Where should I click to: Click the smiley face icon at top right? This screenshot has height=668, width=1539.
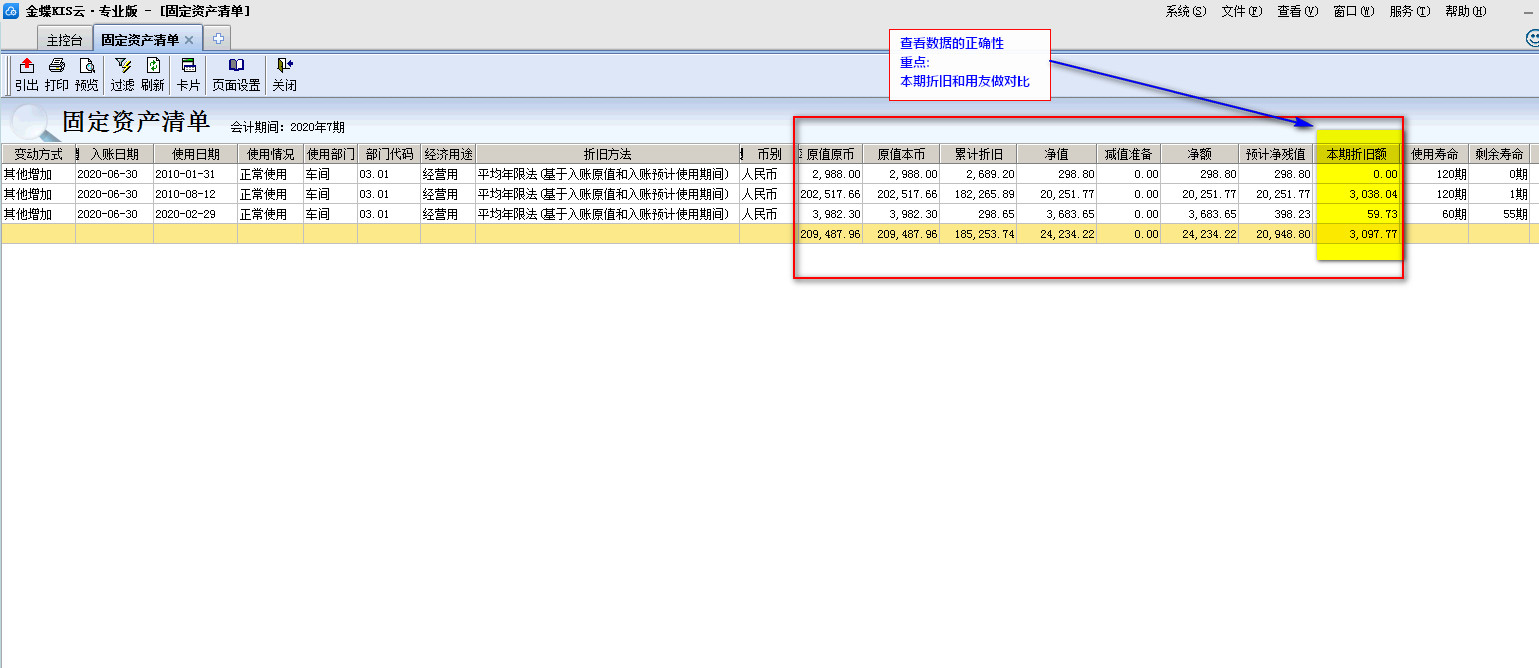[x=1532, y=39]
